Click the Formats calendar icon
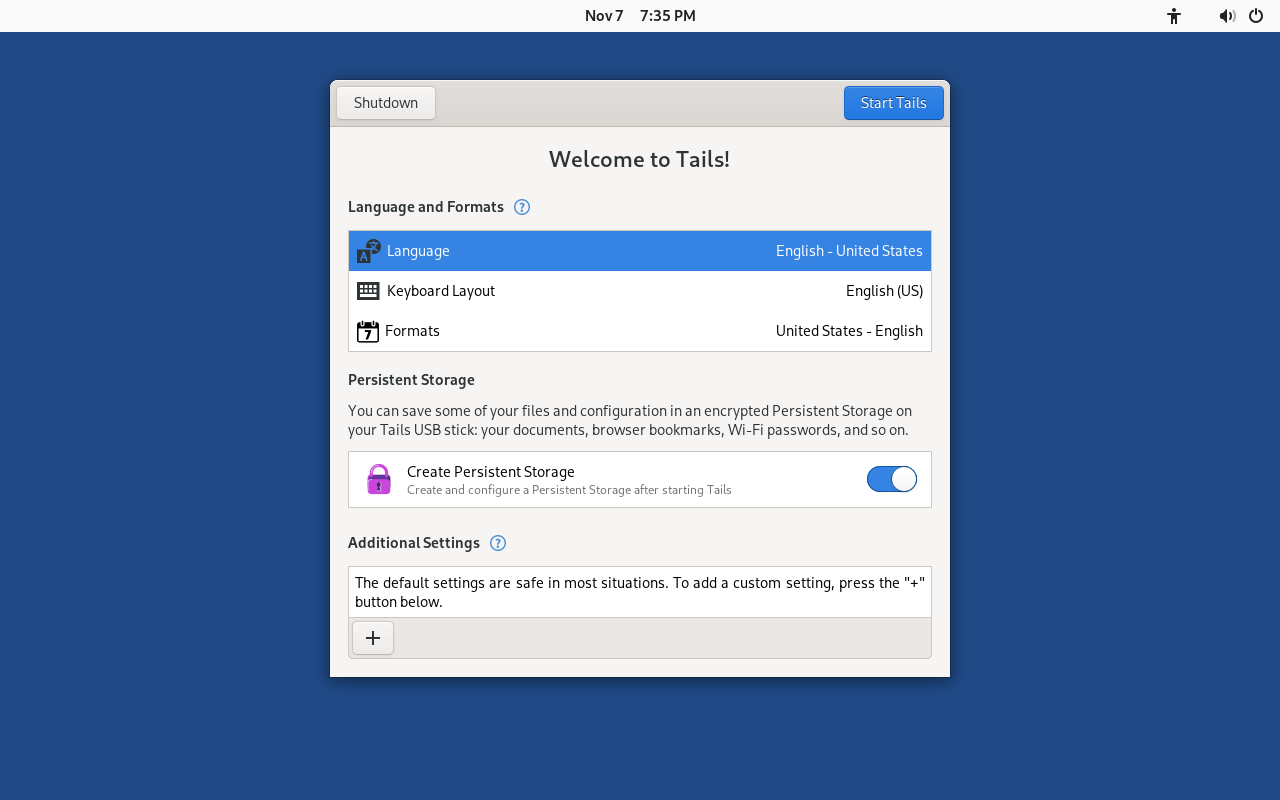The image size is (1280, 800). point(368,331)
